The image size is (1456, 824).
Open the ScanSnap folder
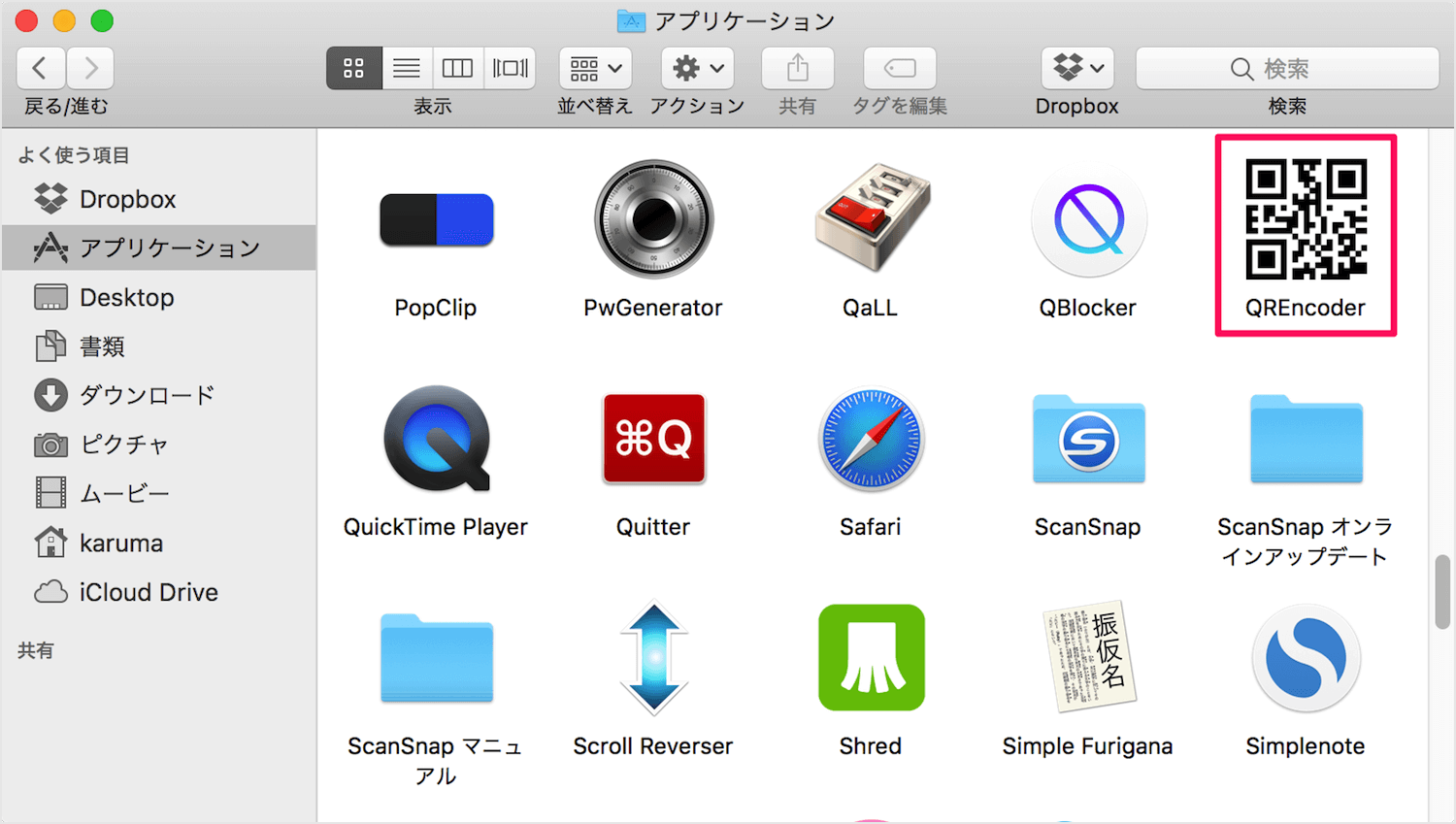coord(1088,439)
